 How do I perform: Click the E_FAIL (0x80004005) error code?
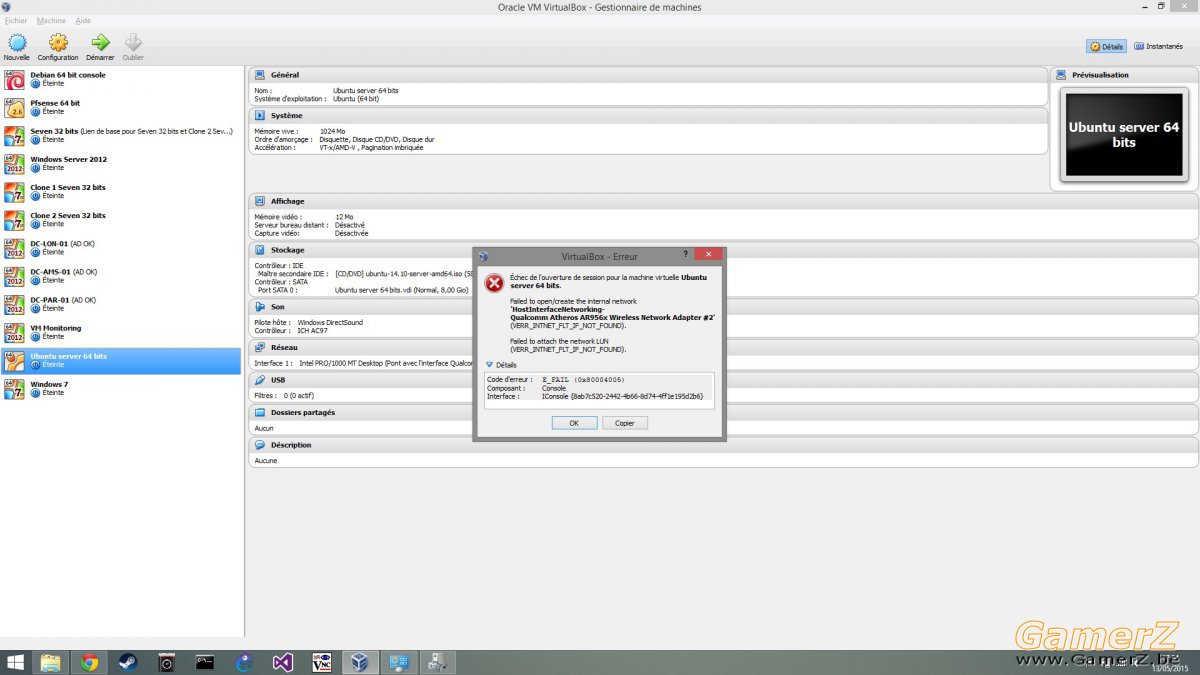coord(581,380)
